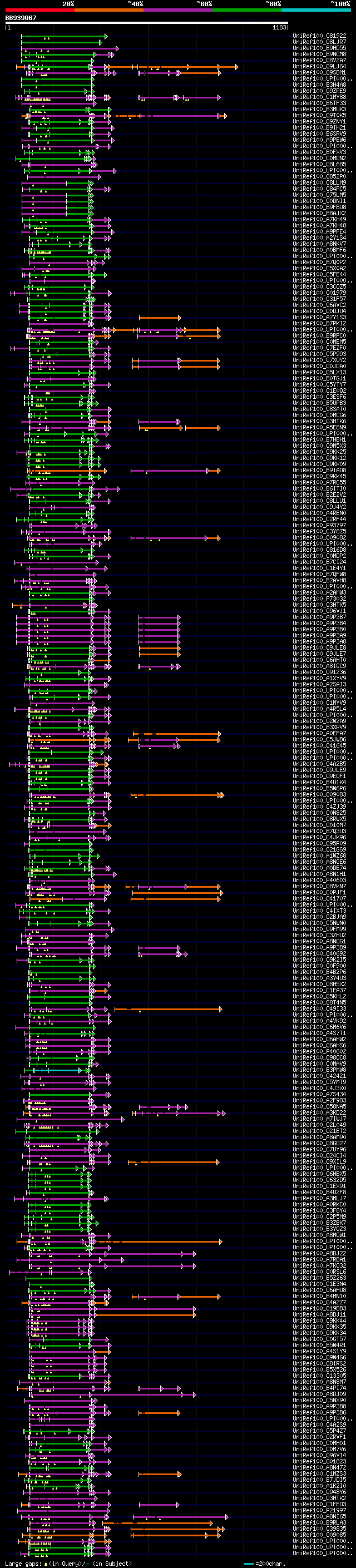Click the green ~80% identity legend bar

pos(247,10)
